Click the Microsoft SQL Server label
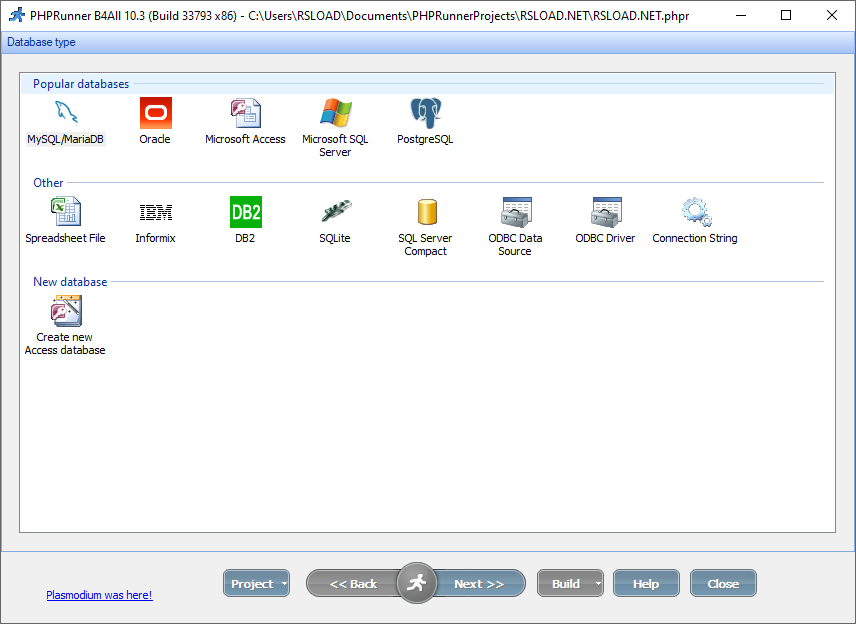Image resolution: width=856 pixels, height=624 pixels. [x=335, y=146]
